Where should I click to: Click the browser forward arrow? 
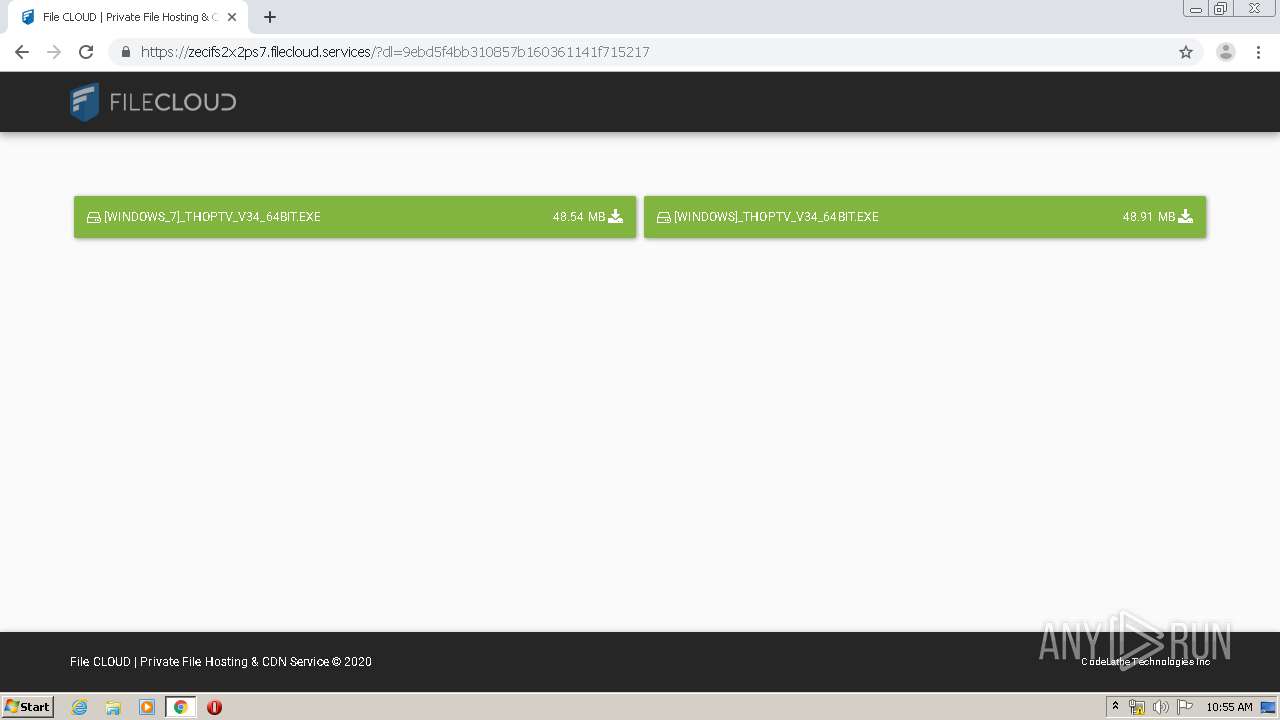click(54, 52)
